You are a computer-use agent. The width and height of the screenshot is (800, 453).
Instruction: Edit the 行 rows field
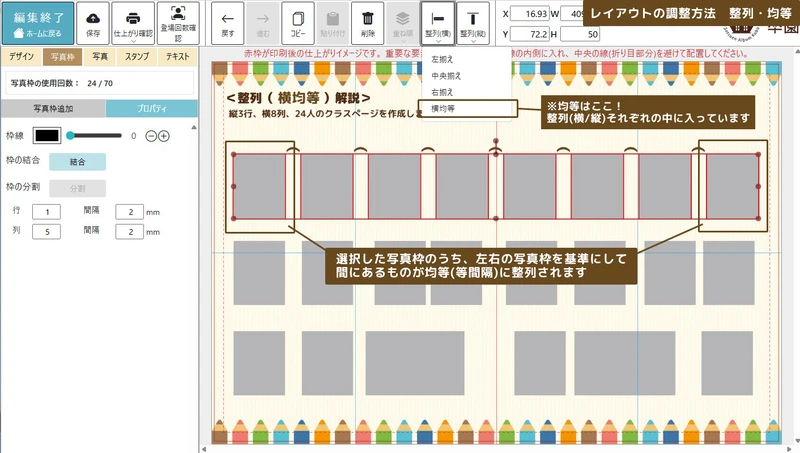(46, 212)
